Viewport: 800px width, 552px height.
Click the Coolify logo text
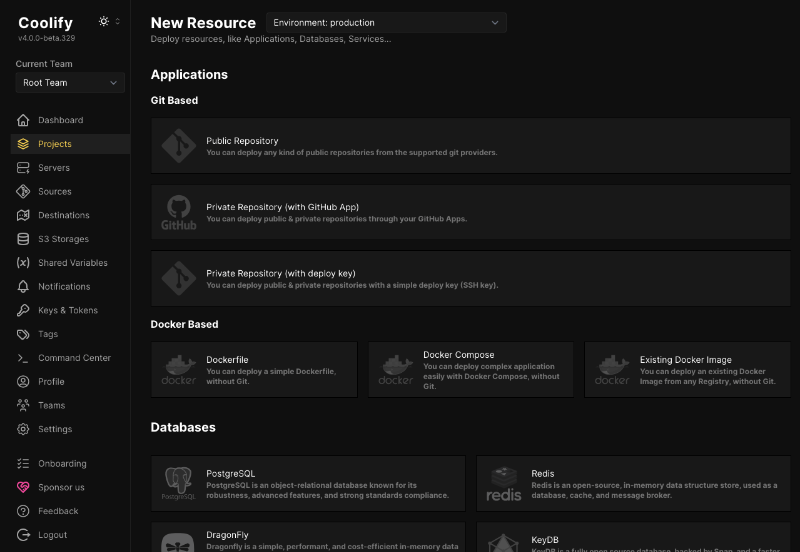coord(45,23)
